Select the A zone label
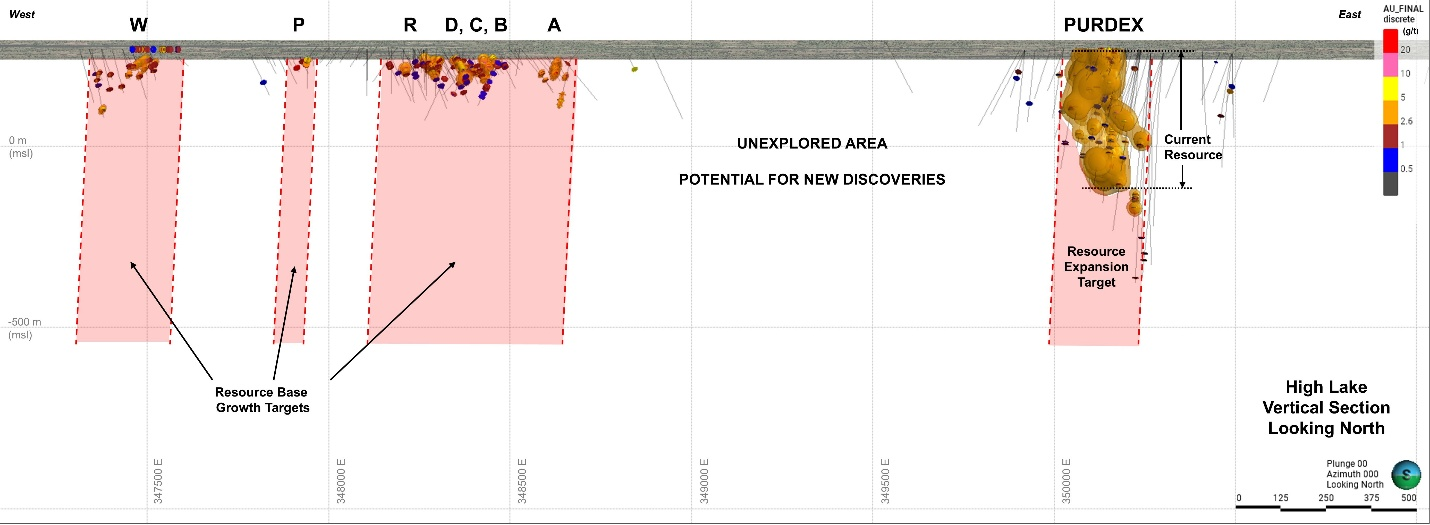1430x525 pixels. pos(554,25)
